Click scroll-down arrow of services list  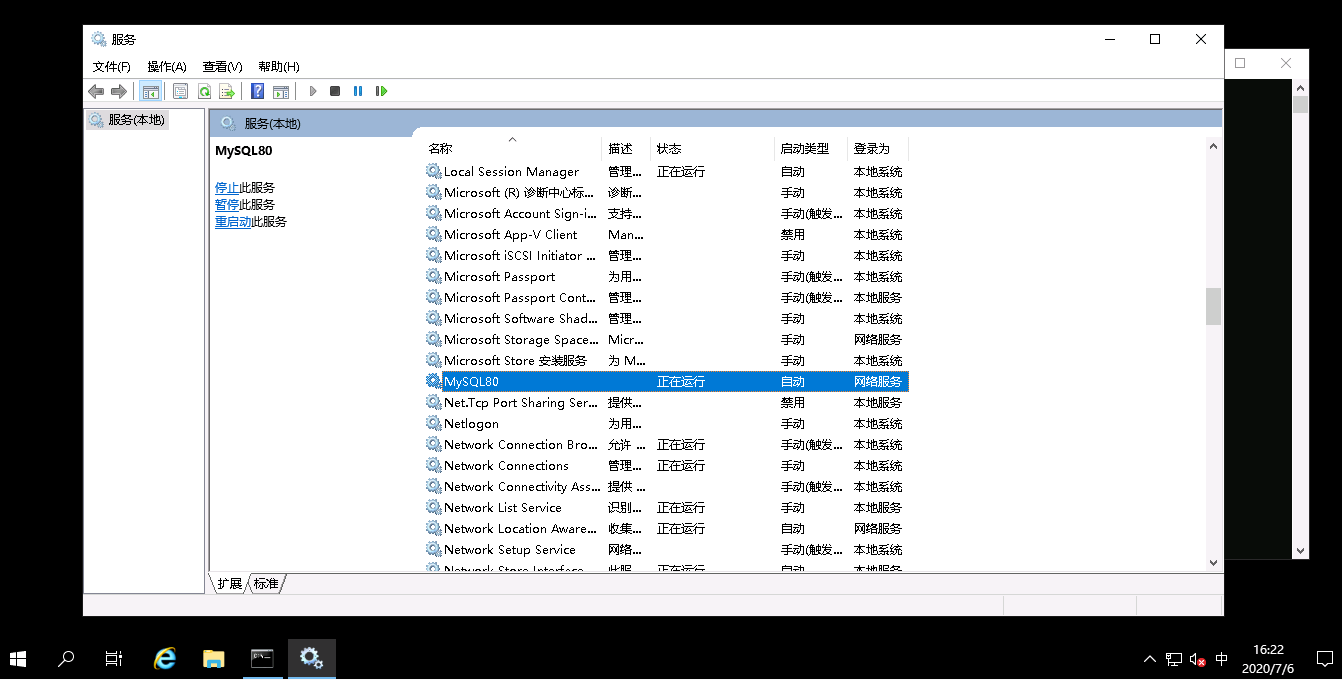pos(1213,563)
